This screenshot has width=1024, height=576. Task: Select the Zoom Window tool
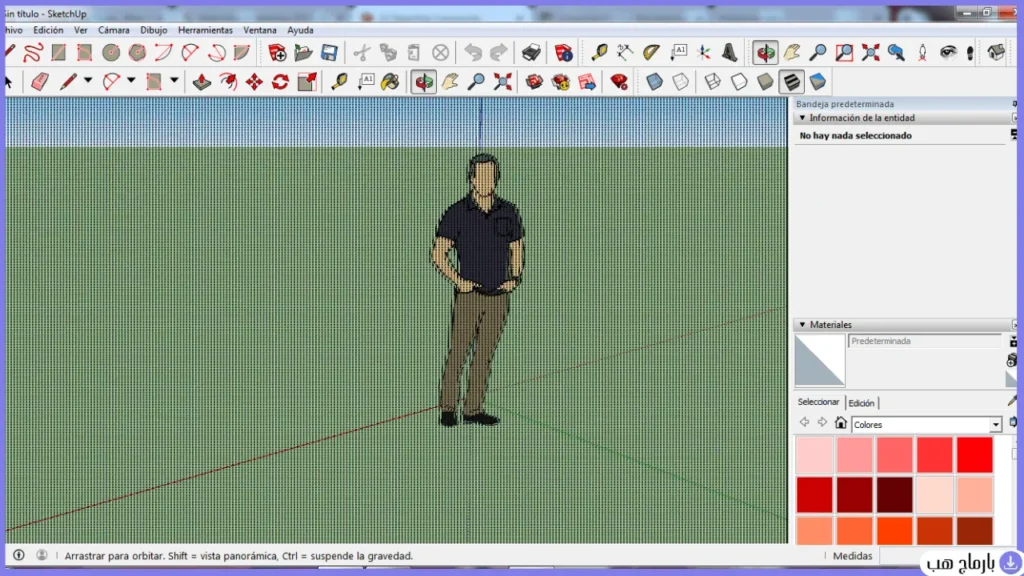tap(844, 52)
